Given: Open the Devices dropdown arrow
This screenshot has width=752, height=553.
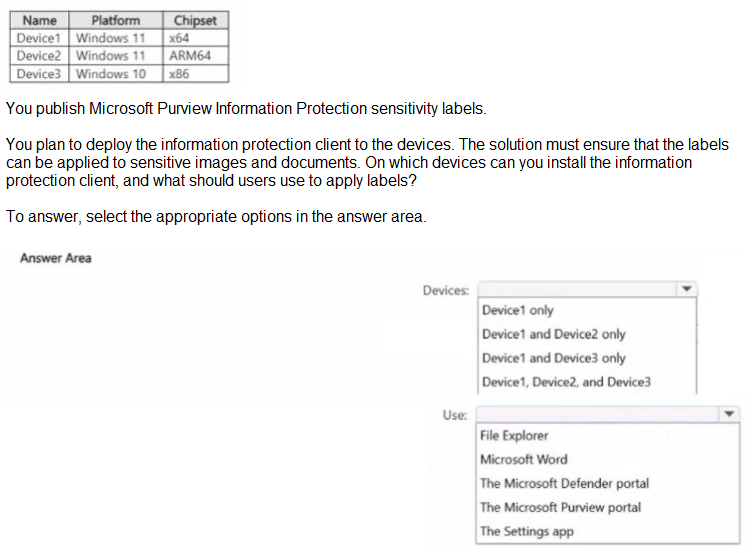Looking at the screenshot, I should pos(686,290).
